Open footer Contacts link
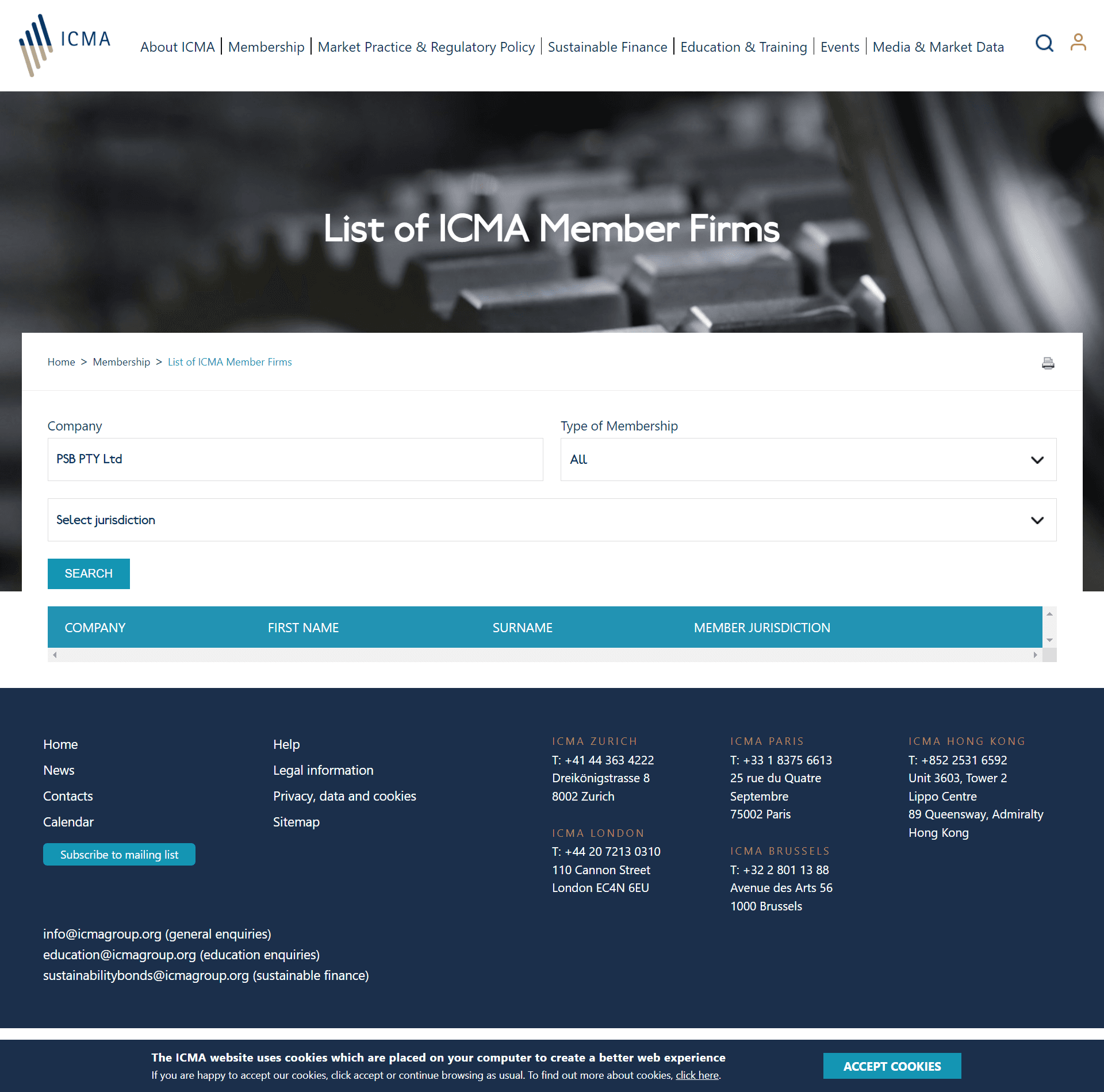1104x1092 pixels. pos(68,796)
